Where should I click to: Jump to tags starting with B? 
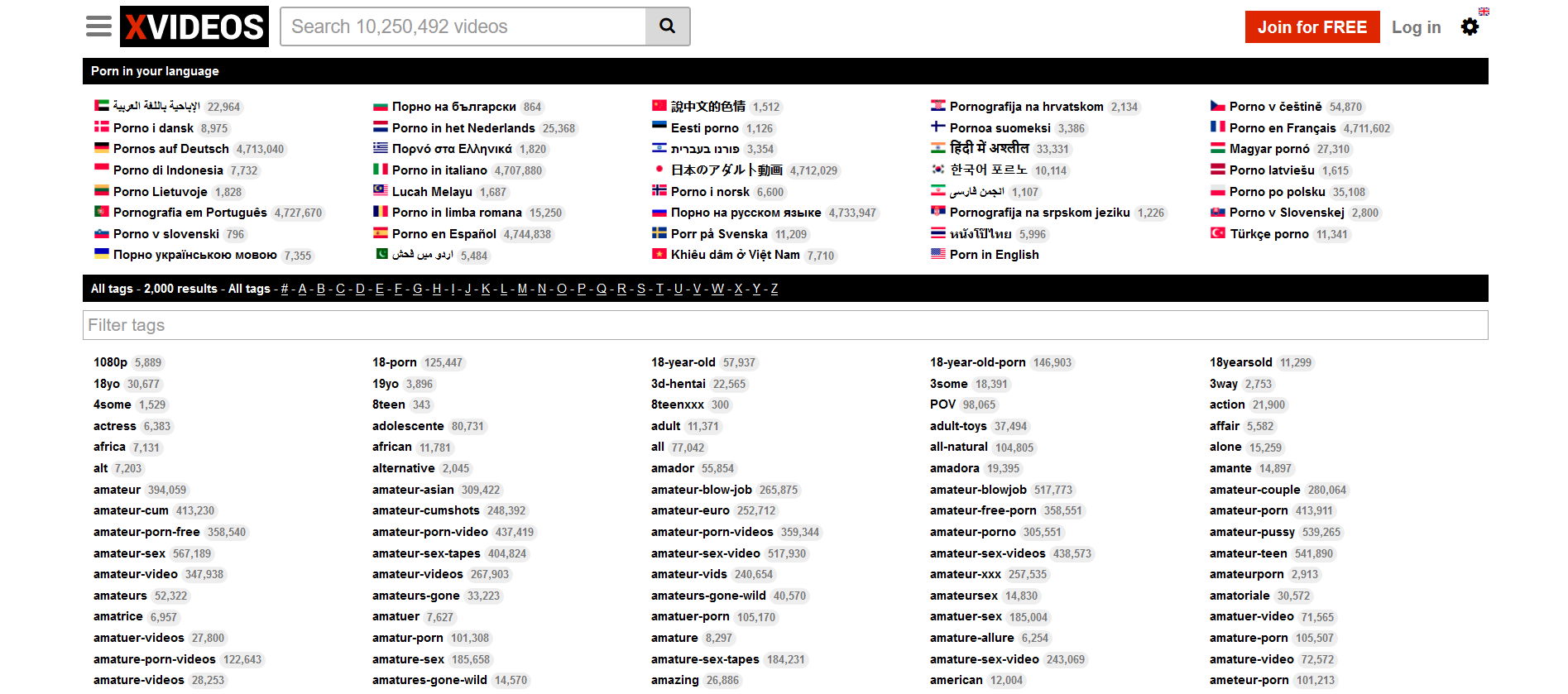click(x=321, y=289)
